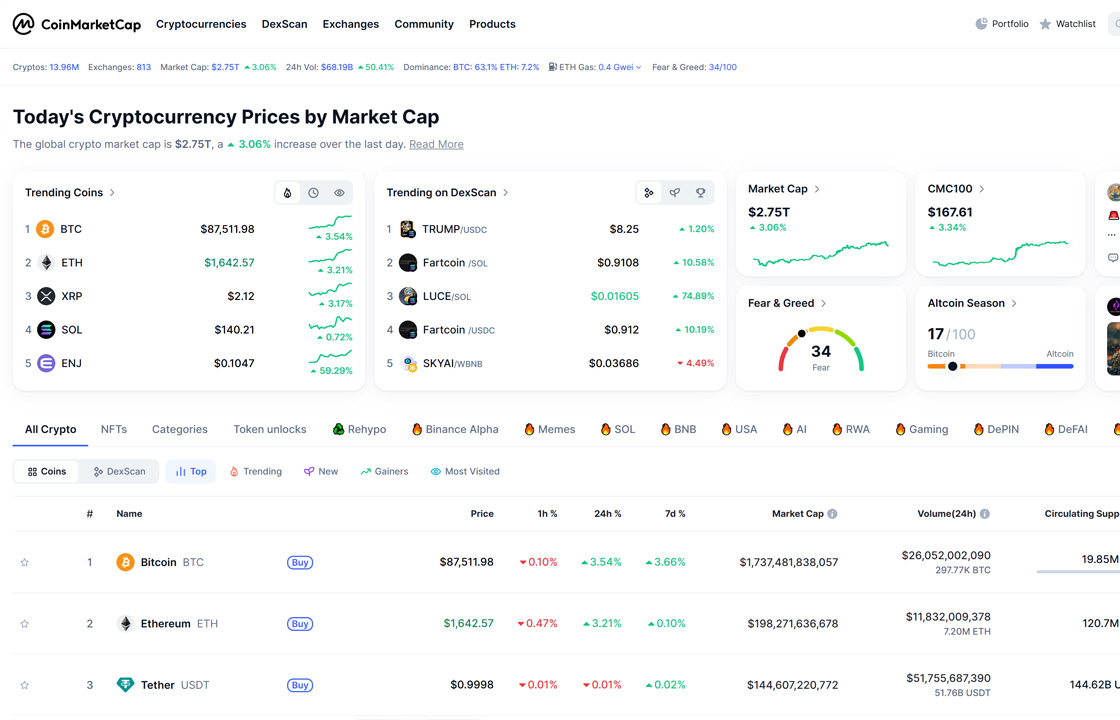The width and height of the screenshot is (1120, 720).
Task: Click the Fear & Greed gauge
Action: click(x=821, y=349)
